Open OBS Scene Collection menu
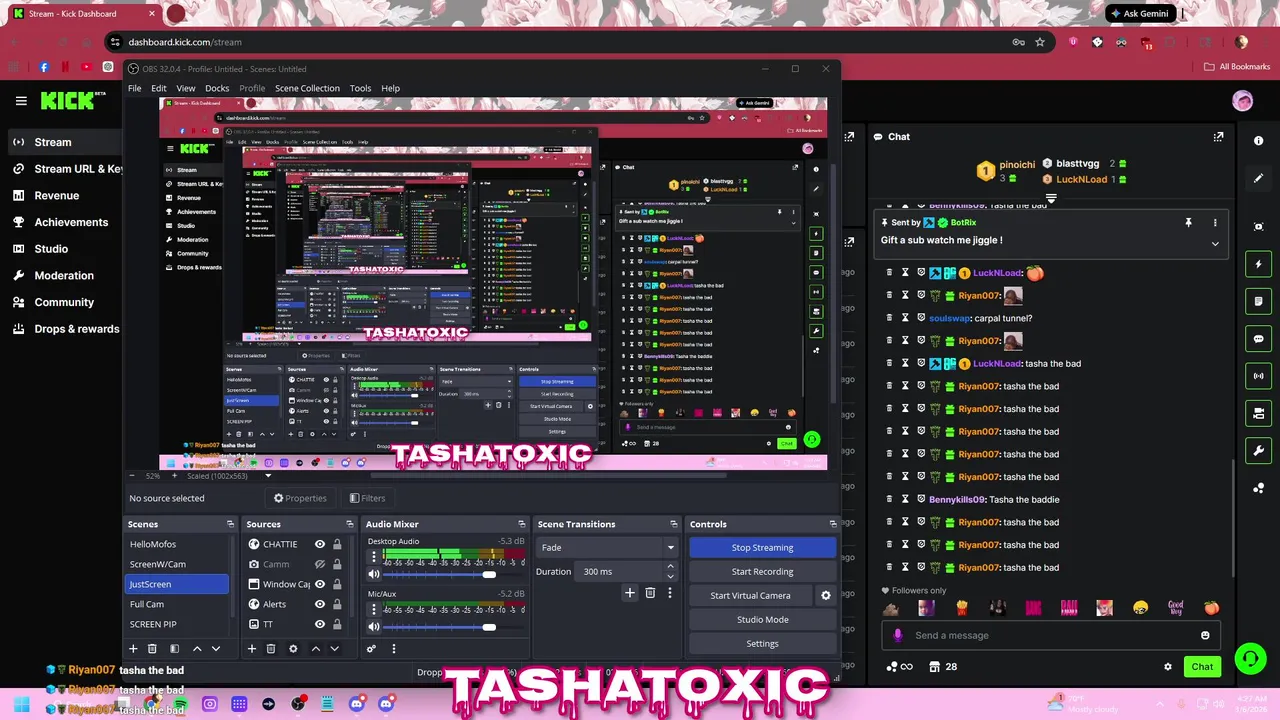The width and height of the screenshot is (1280, 720). tap(307, 88)
